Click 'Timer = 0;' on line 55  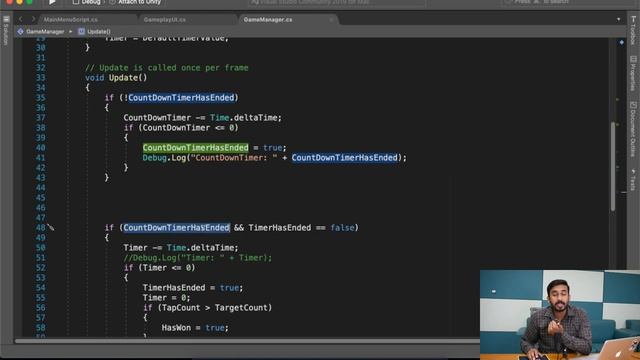tap(166, 298)
